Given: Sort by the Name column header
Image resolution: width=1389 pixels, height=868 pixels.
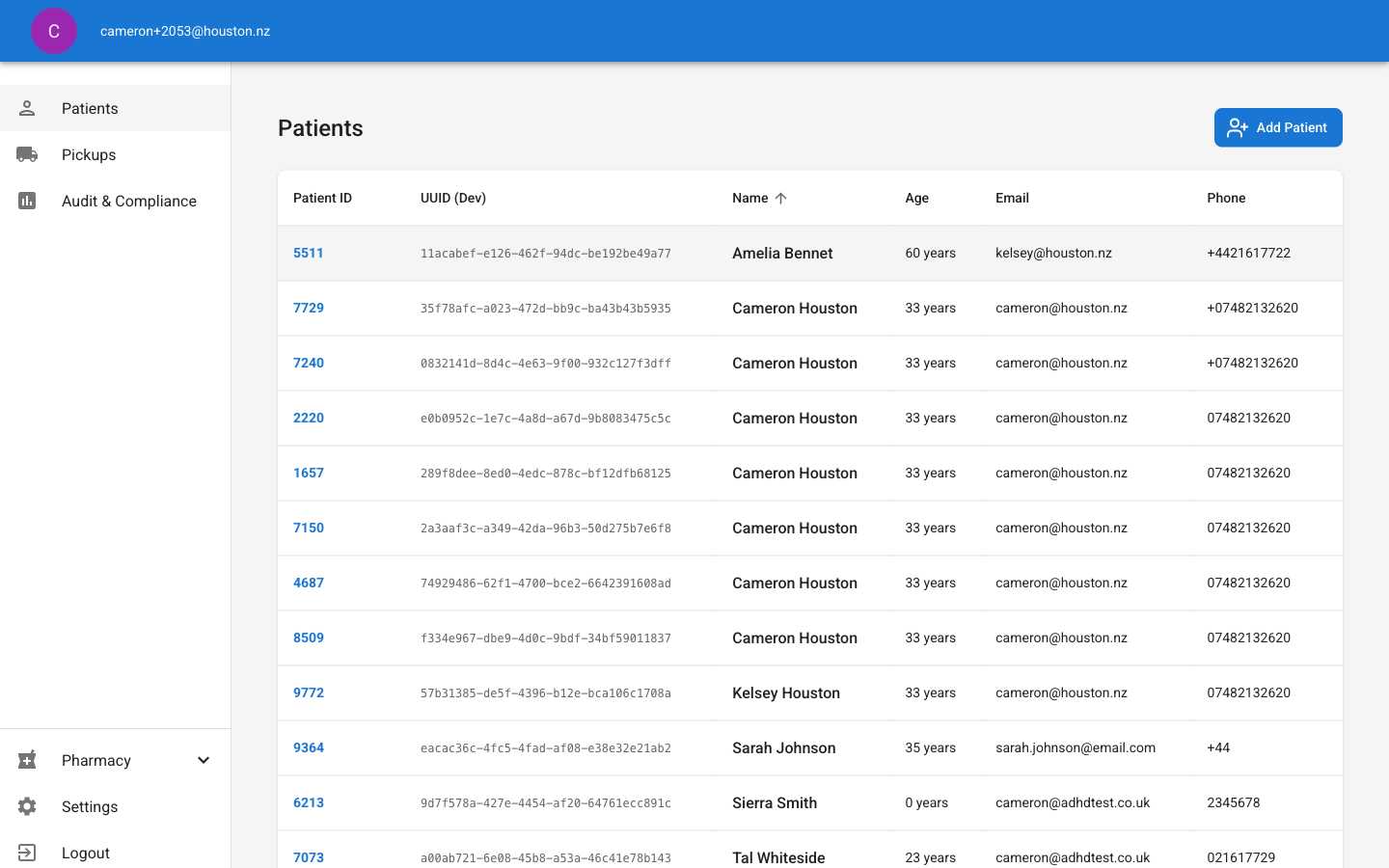Looking at the screenshot, I should 750,198.
